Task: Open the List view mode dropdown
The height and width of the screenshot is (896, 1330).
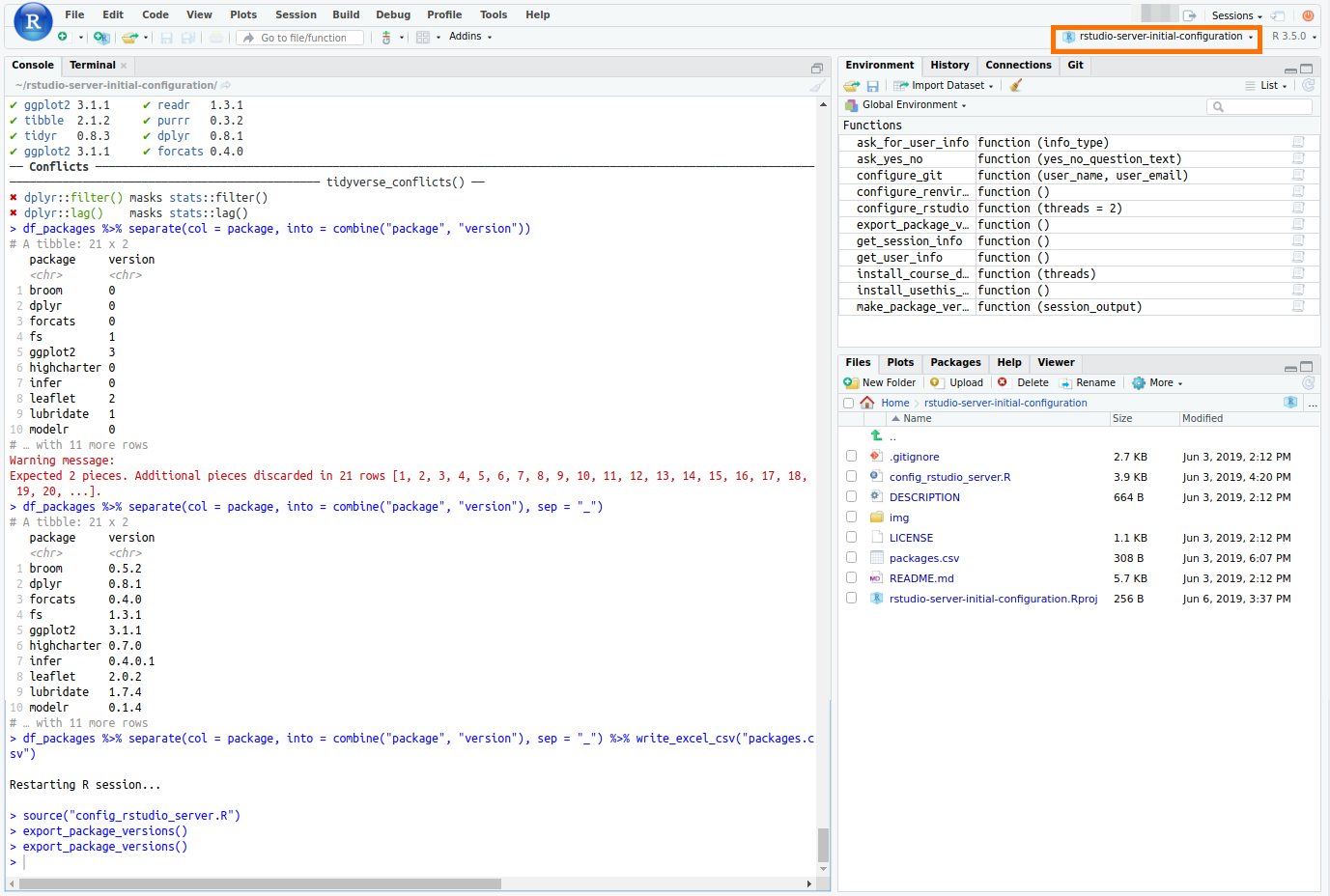Action: [1266, 86]
